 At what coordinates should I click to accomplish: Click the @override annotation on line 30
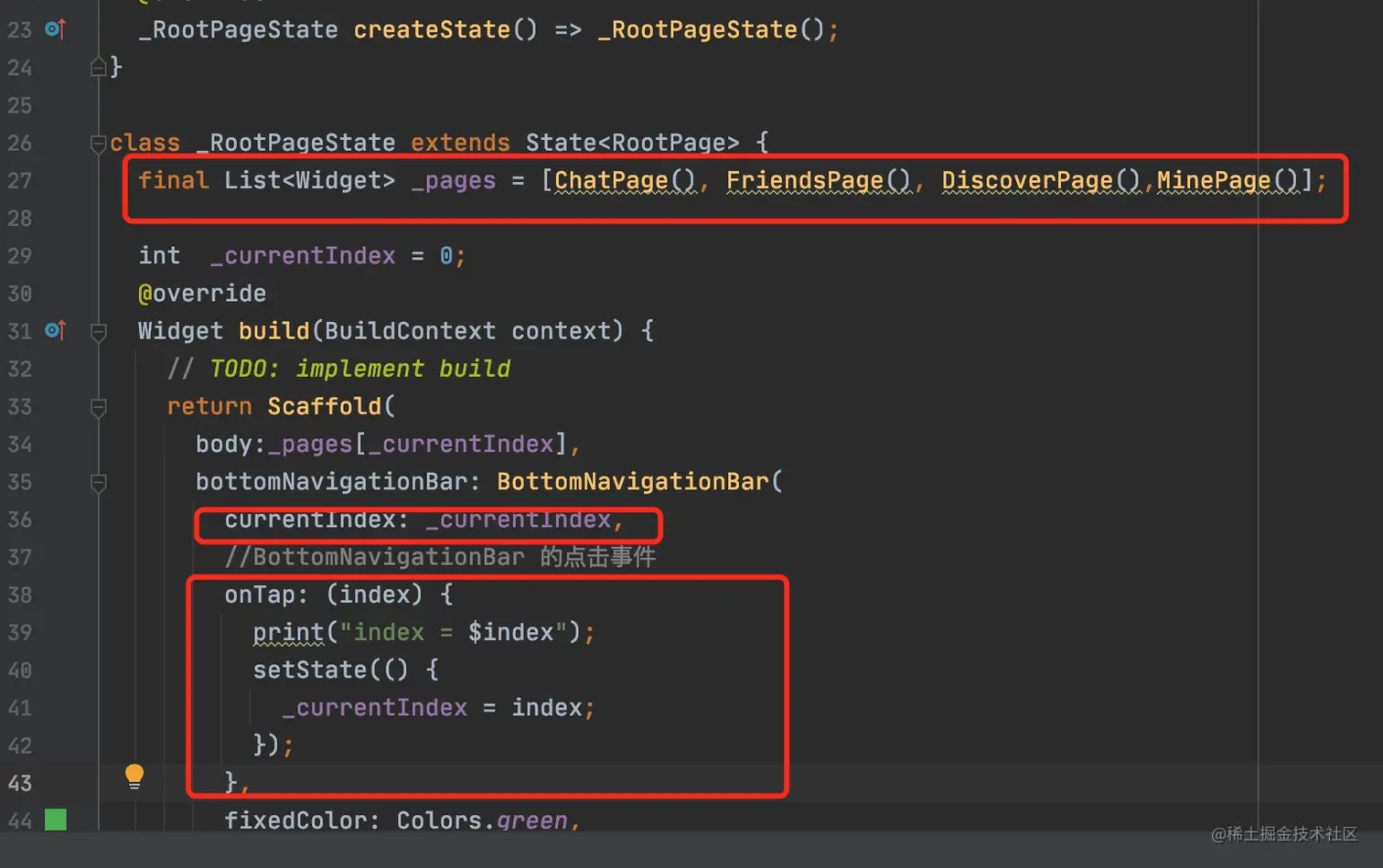pyautogui.click(x=202, y=293)
